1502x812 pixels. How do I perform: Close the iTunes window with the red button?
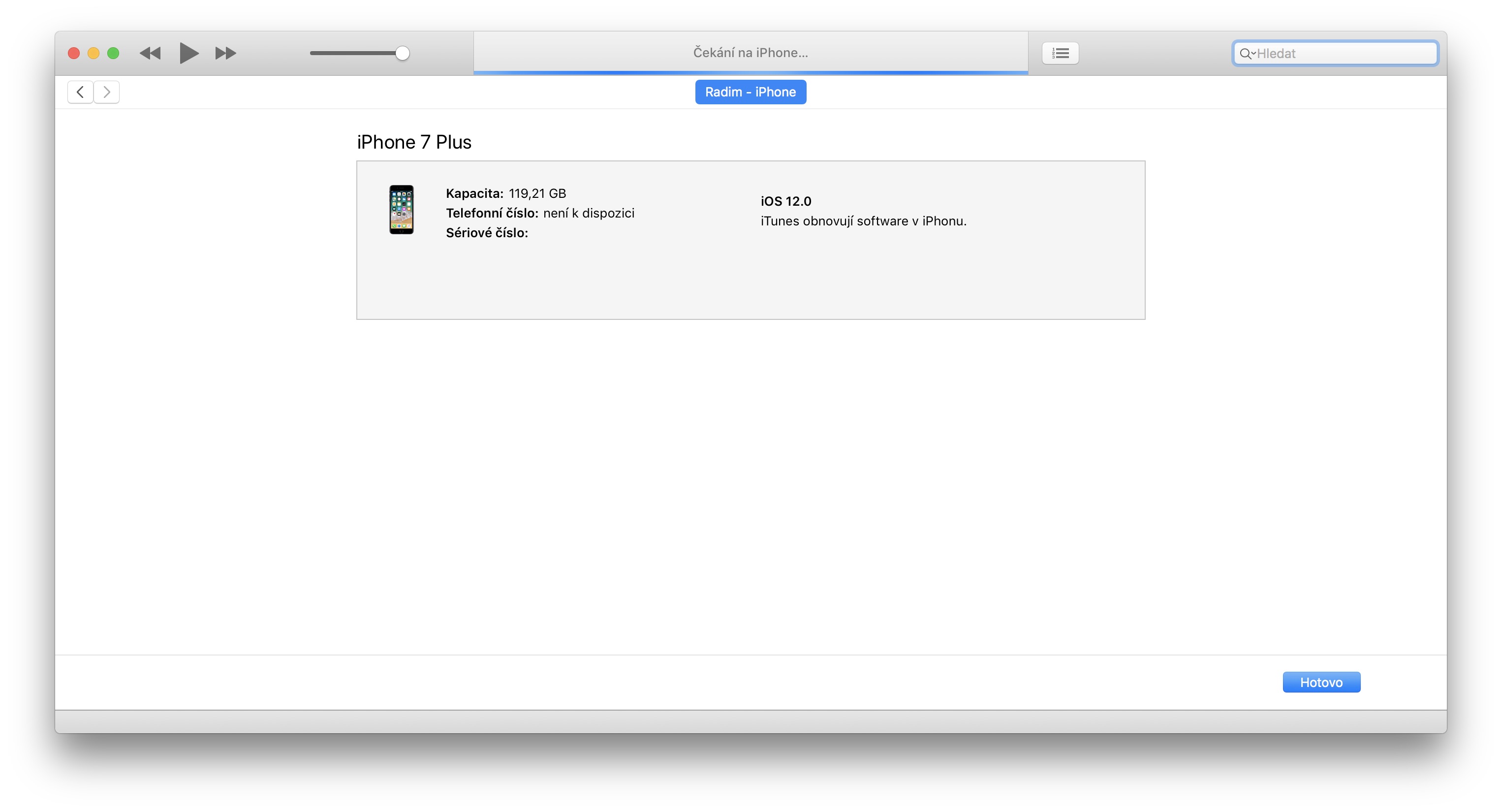point(74,54)
